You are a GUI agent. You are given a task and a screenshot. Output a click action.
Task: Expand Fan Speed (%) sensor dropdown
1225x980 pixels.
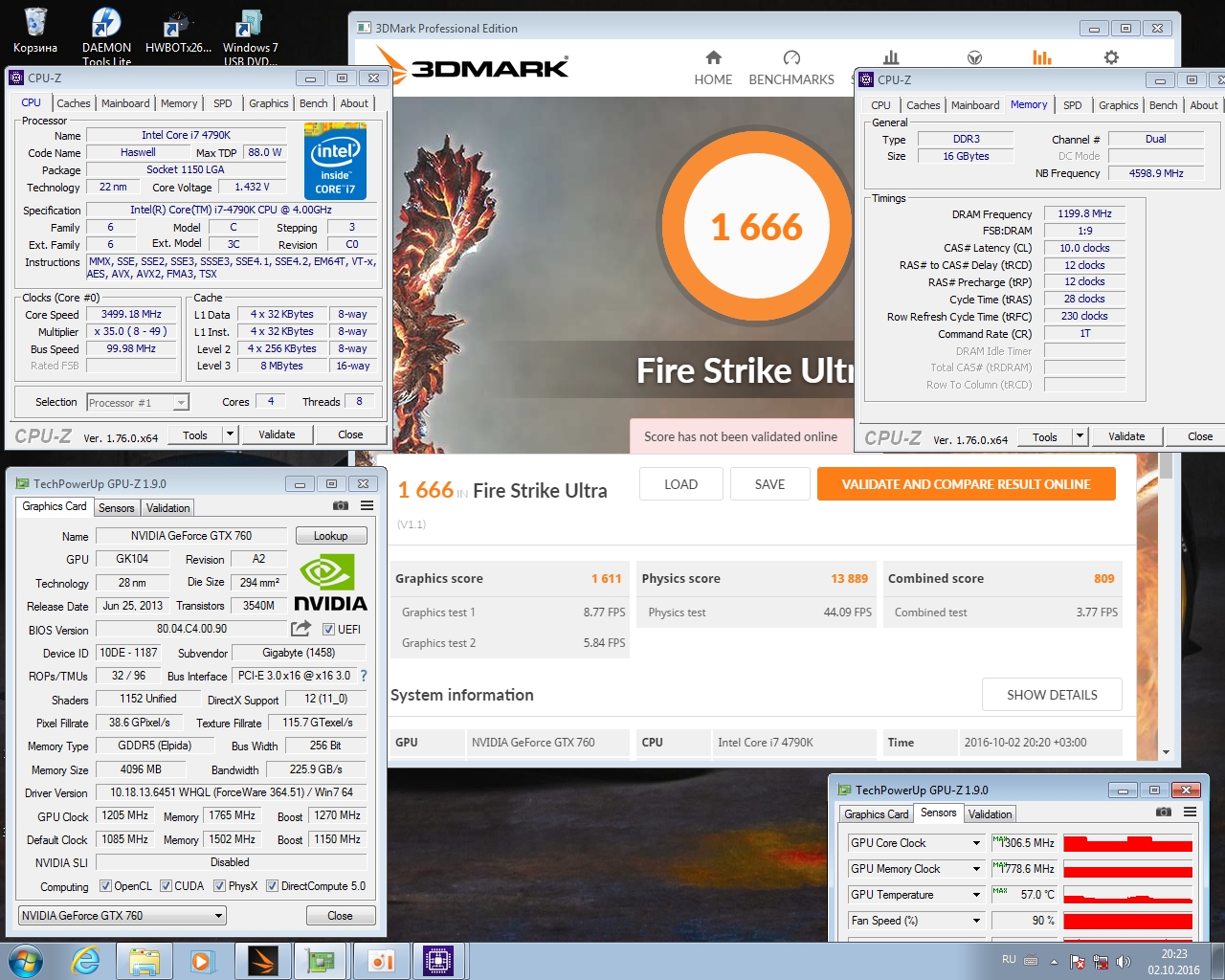point(976,921)
